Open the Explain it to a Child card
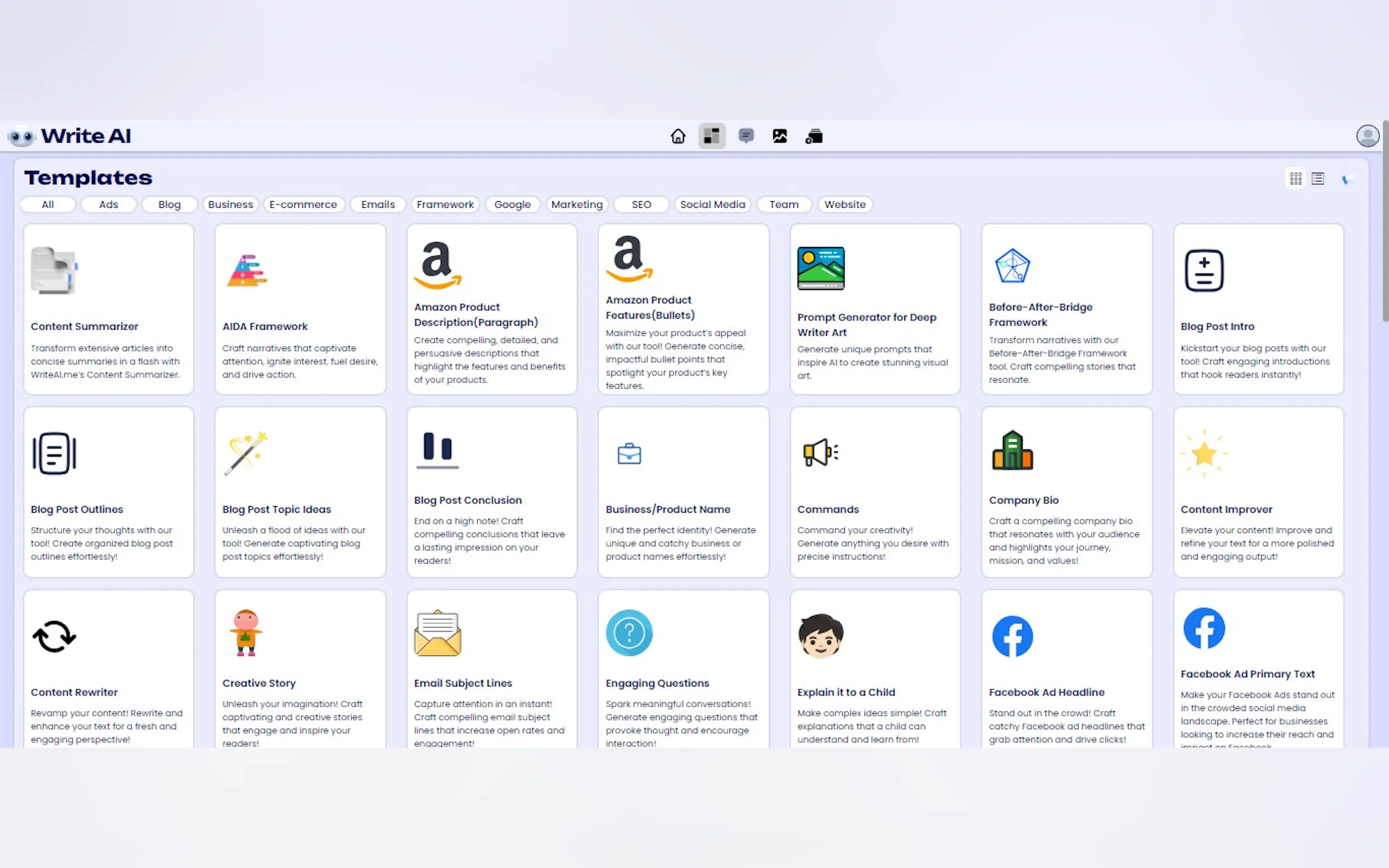Viewport: 1389px width, 868px height. (x=874, y=669)
